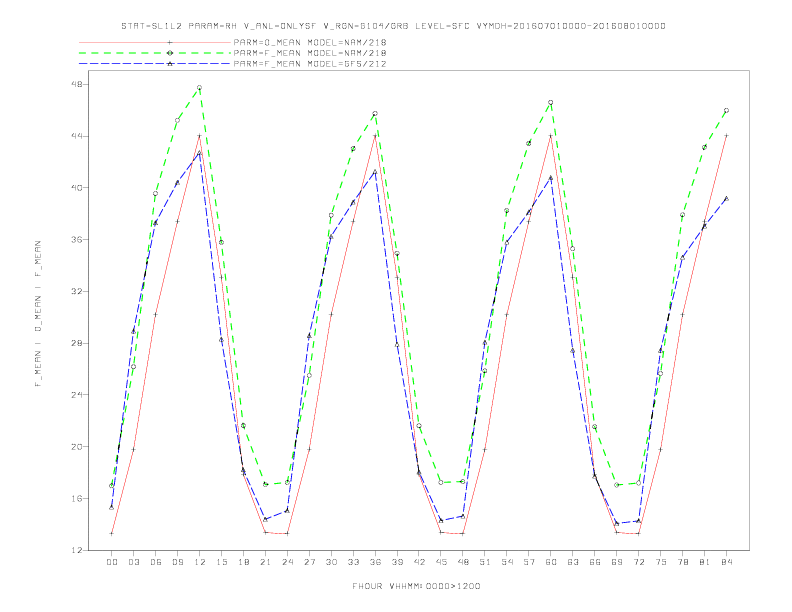
Task: Click the x-axis tick label 00
Action: point(112,562)
